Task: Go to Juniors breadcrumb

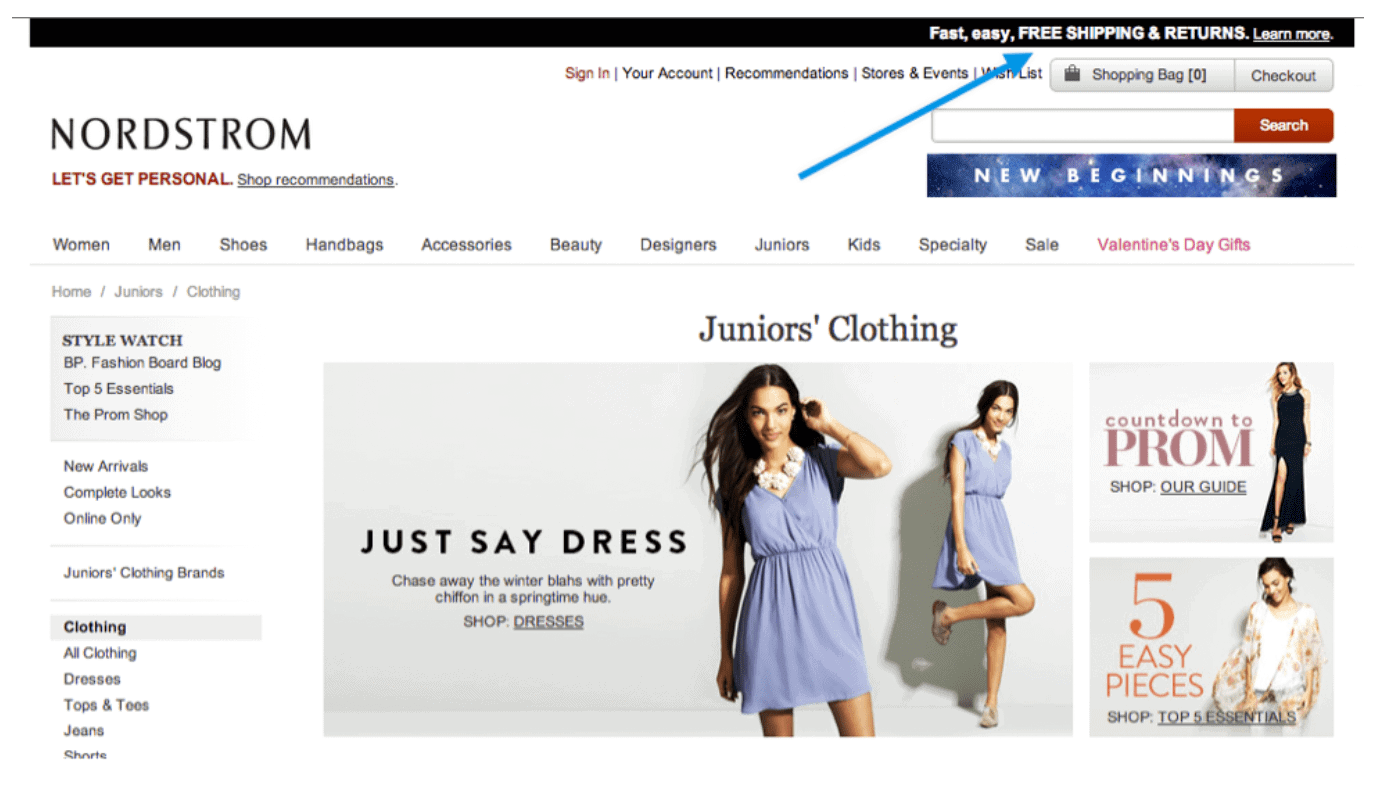Action: coord(138,292)
